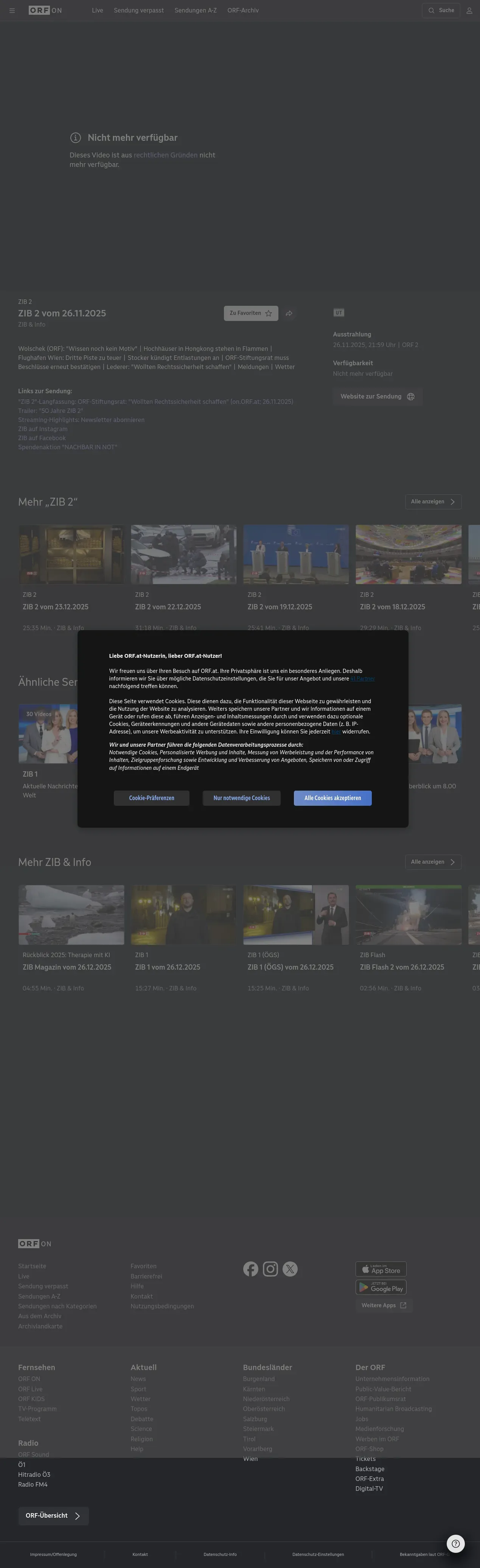Image resolution: width=480 pixels, height=1568 pixels.
Task: Click the ORF ON logo in header
Action: pyautogui.click(x=45, y=10)
